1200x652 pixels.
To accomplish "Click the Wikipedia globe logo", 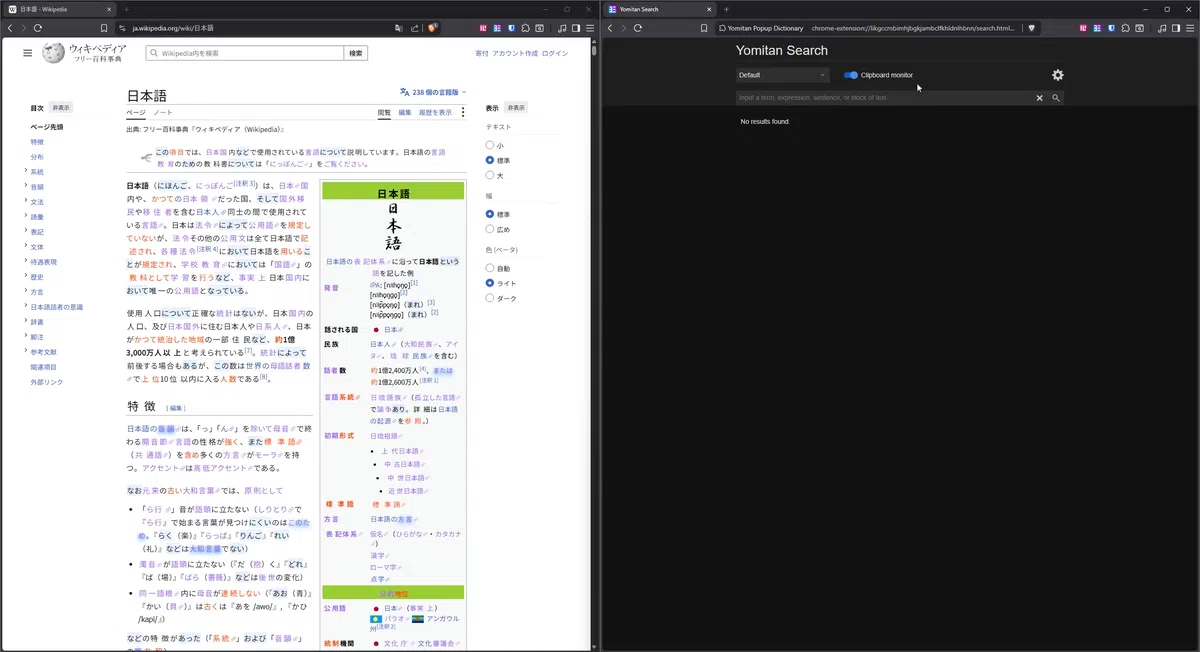I will coord(53,53).
